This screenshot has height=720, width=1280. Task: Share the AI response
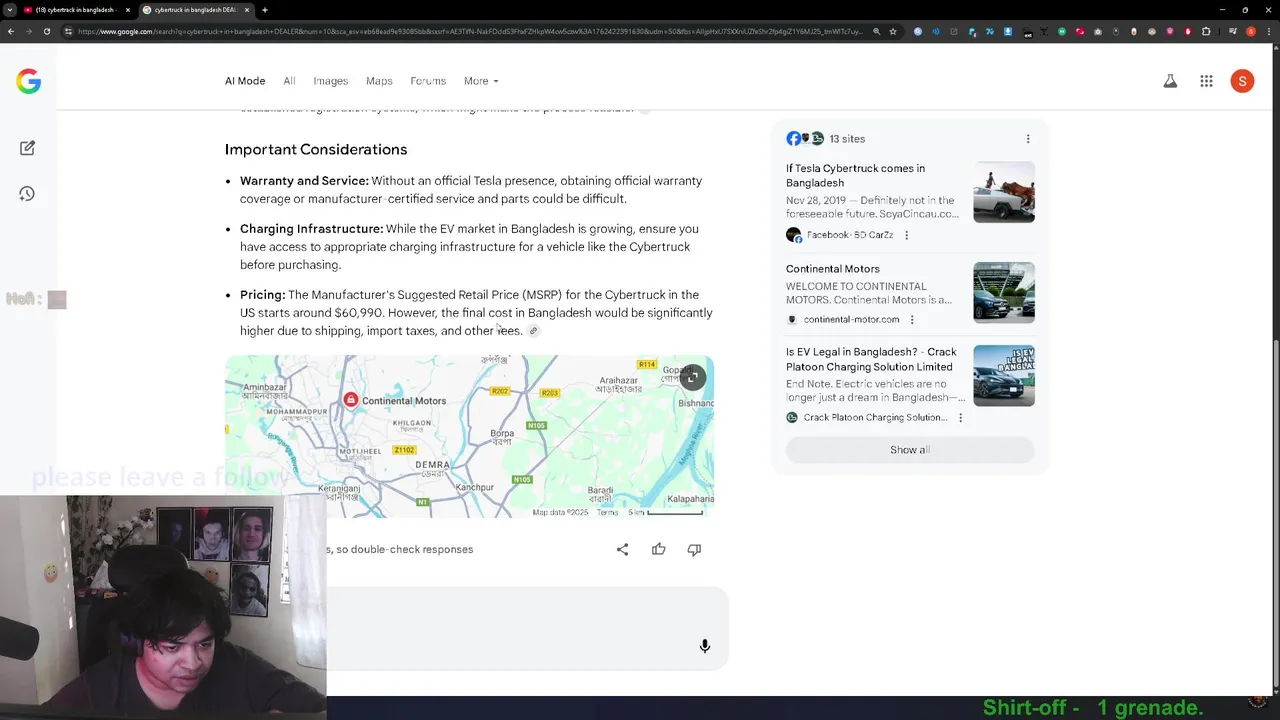click(x=622, y=549)
